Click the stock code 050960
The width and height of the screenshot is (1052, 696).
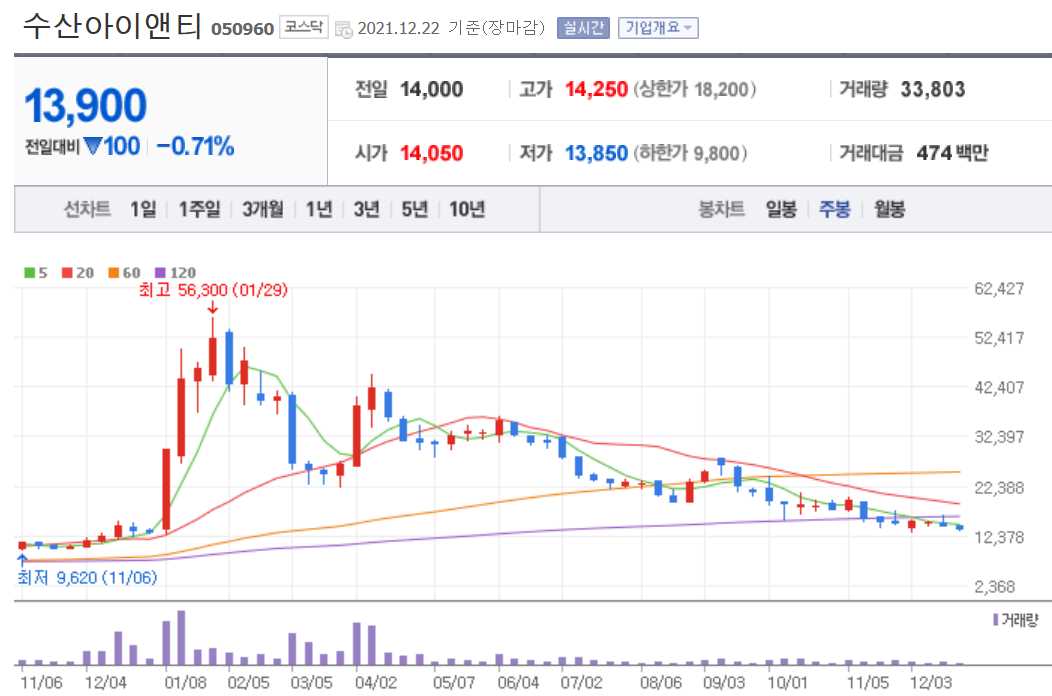pyautogui.click(x=242, y=29)
